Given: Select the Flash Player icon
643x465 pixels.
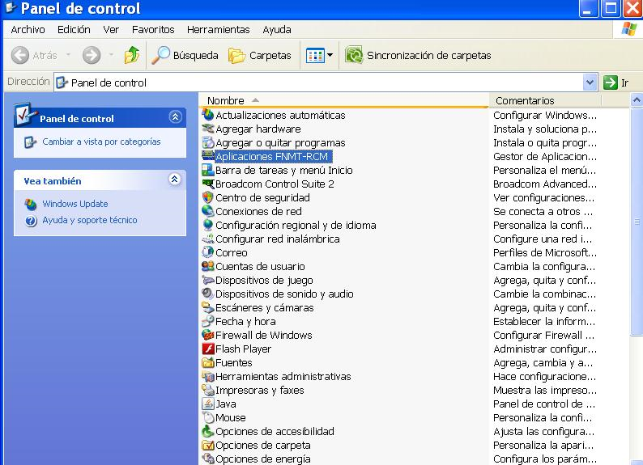Looking at the screenshot, I should click(x=208, y=349).
